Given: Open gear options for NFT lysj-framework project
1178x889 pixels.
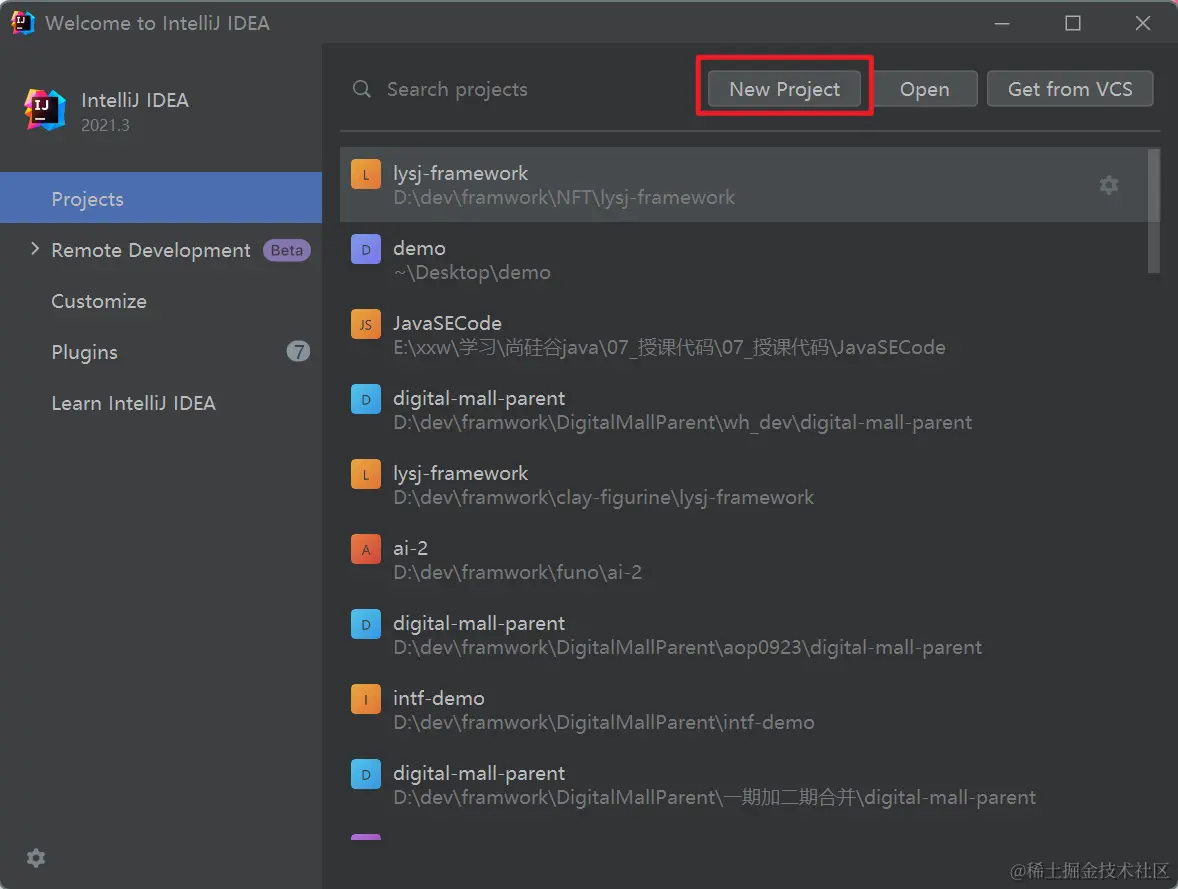Looking at the screenshot, I should [x=1109, y=185].
